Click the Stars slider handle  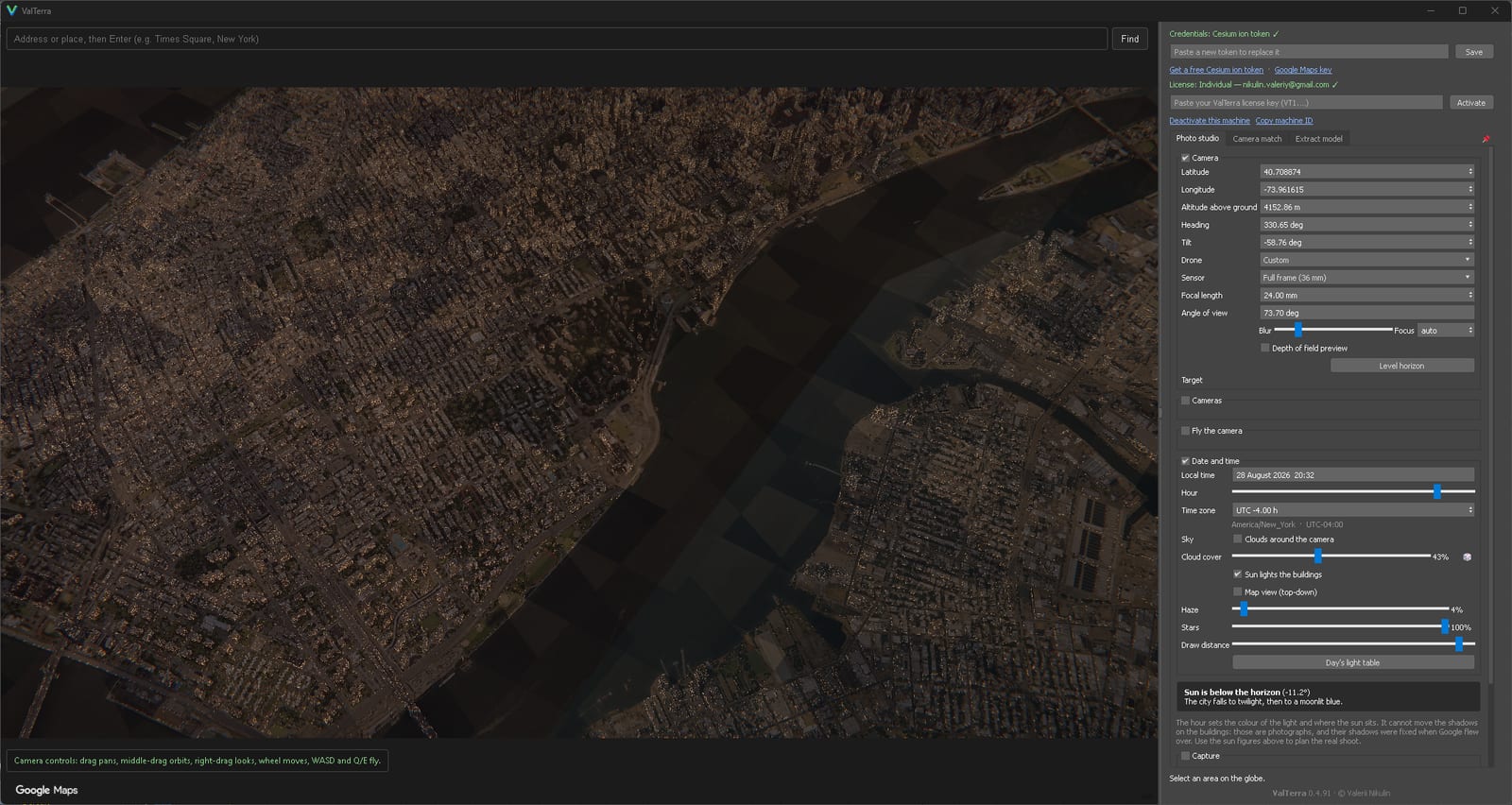point(1444,626)
